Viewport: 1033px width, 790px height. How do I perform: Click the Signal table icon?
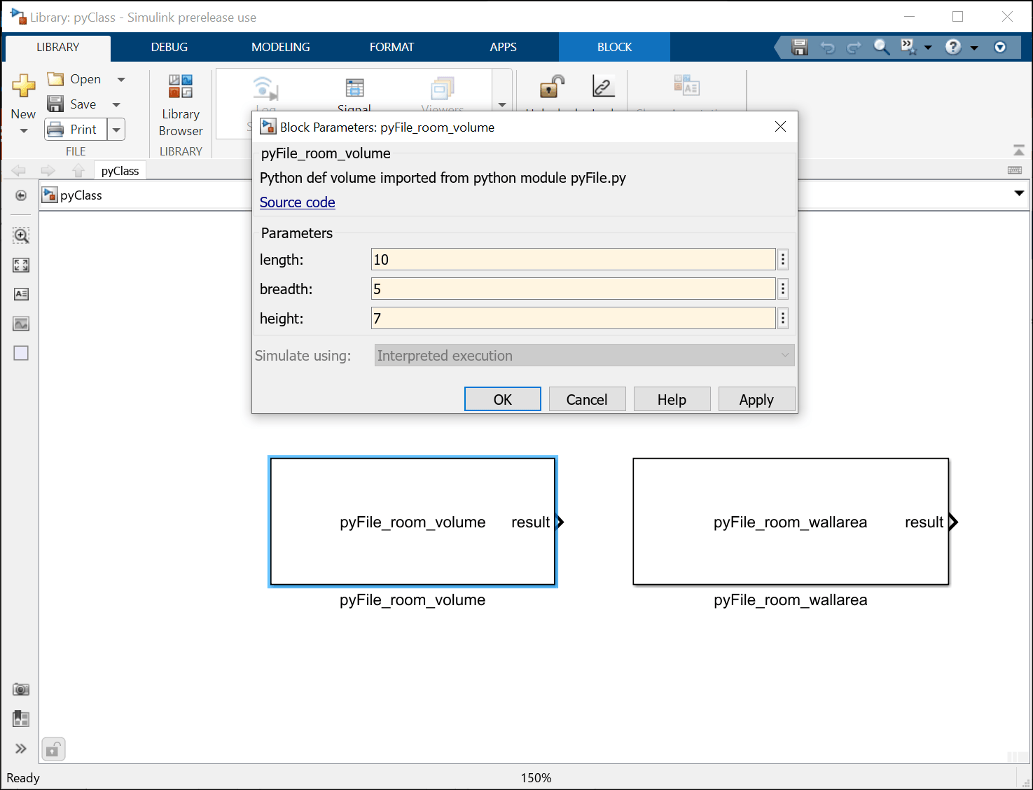[354, 88]
